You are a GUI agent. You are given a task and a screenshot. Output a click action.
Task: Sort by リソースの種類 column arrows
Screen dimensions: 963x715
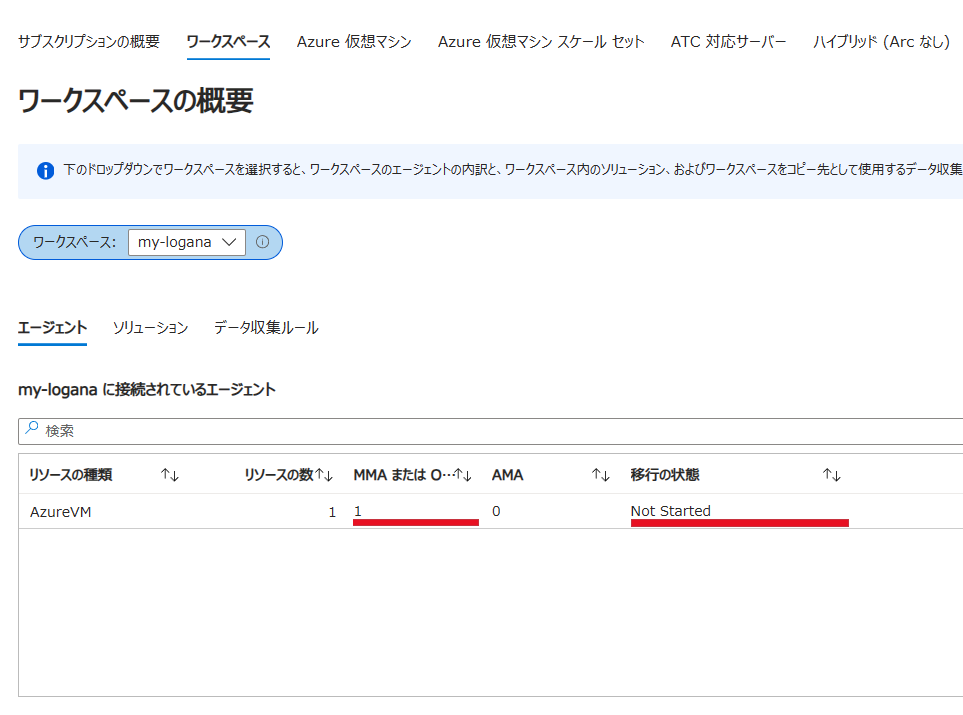[169, 475]
